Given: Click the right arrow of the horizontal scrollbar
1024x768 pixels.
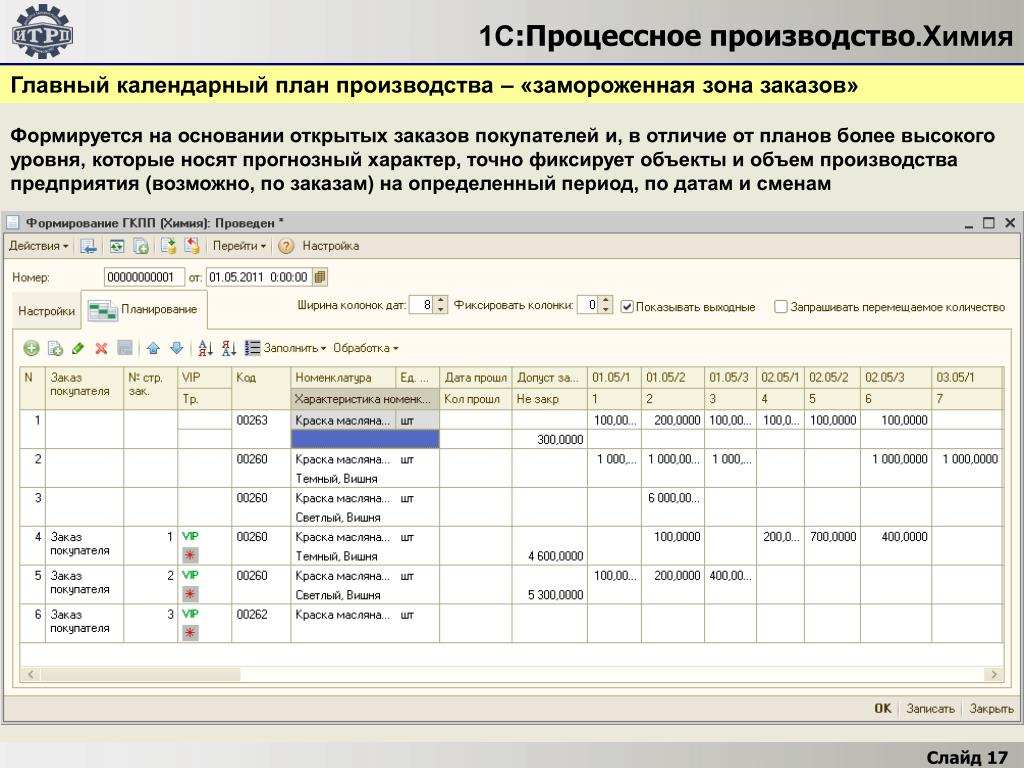Looking at the screenshot, I should click(x=994, y=674).
